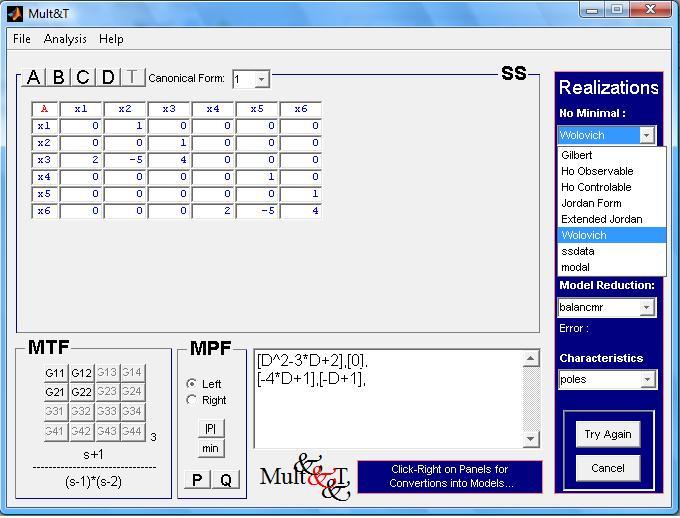Click the Try Again button

click(608, 434)
